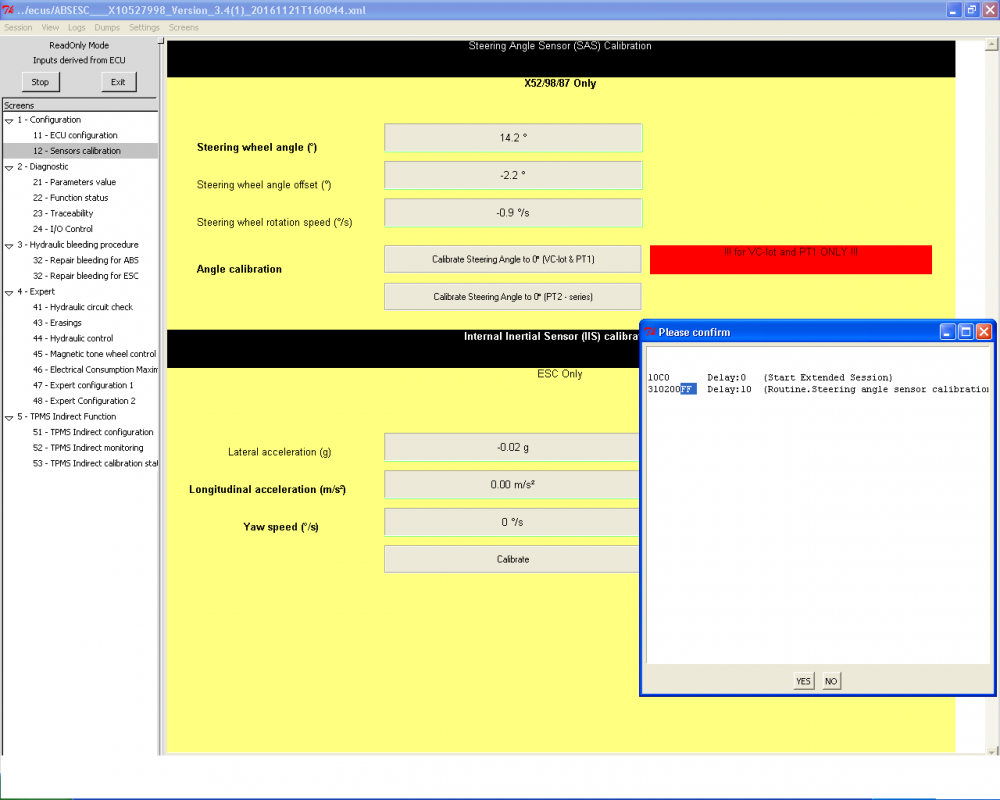Open 24 - I/O Control screen
1000x800 pixels.
(x=62, y=229)
